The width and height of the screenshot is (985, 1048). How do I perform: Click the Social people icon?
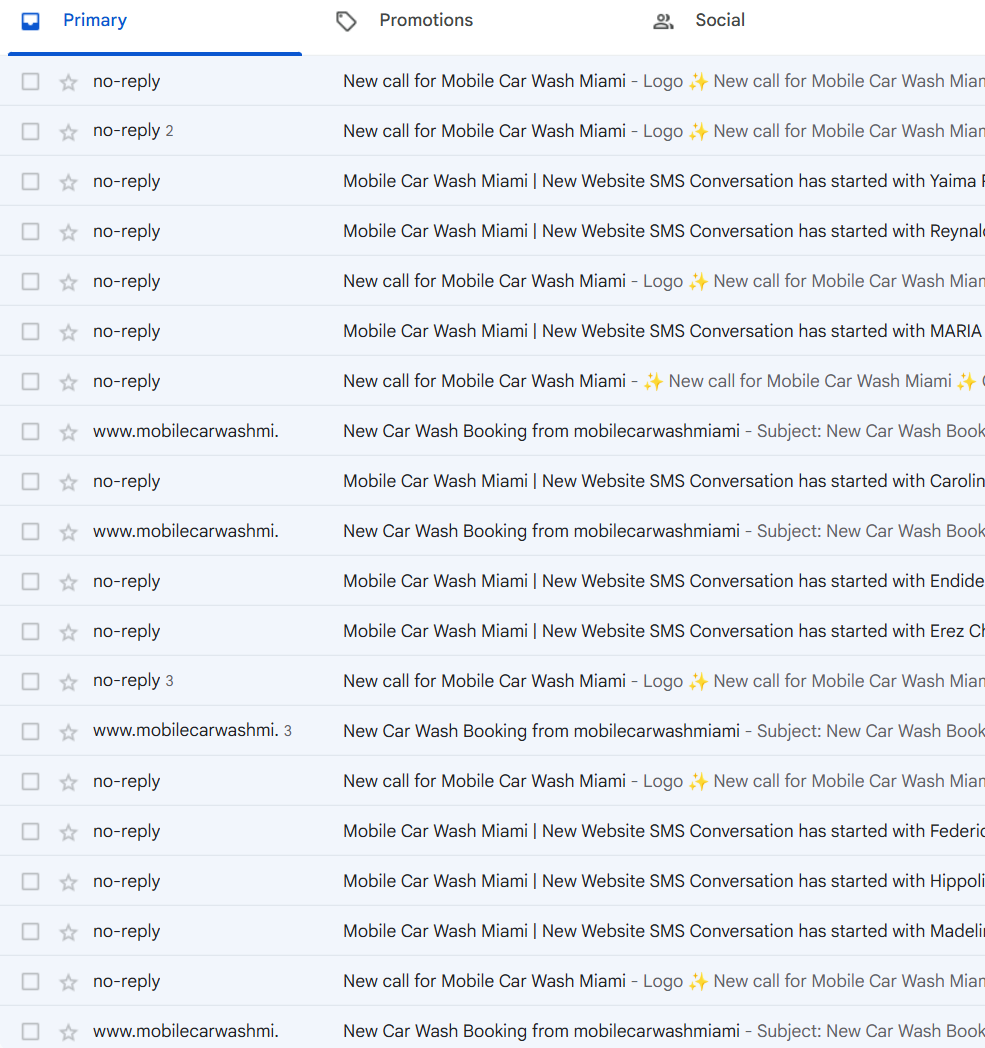point(663,20)
